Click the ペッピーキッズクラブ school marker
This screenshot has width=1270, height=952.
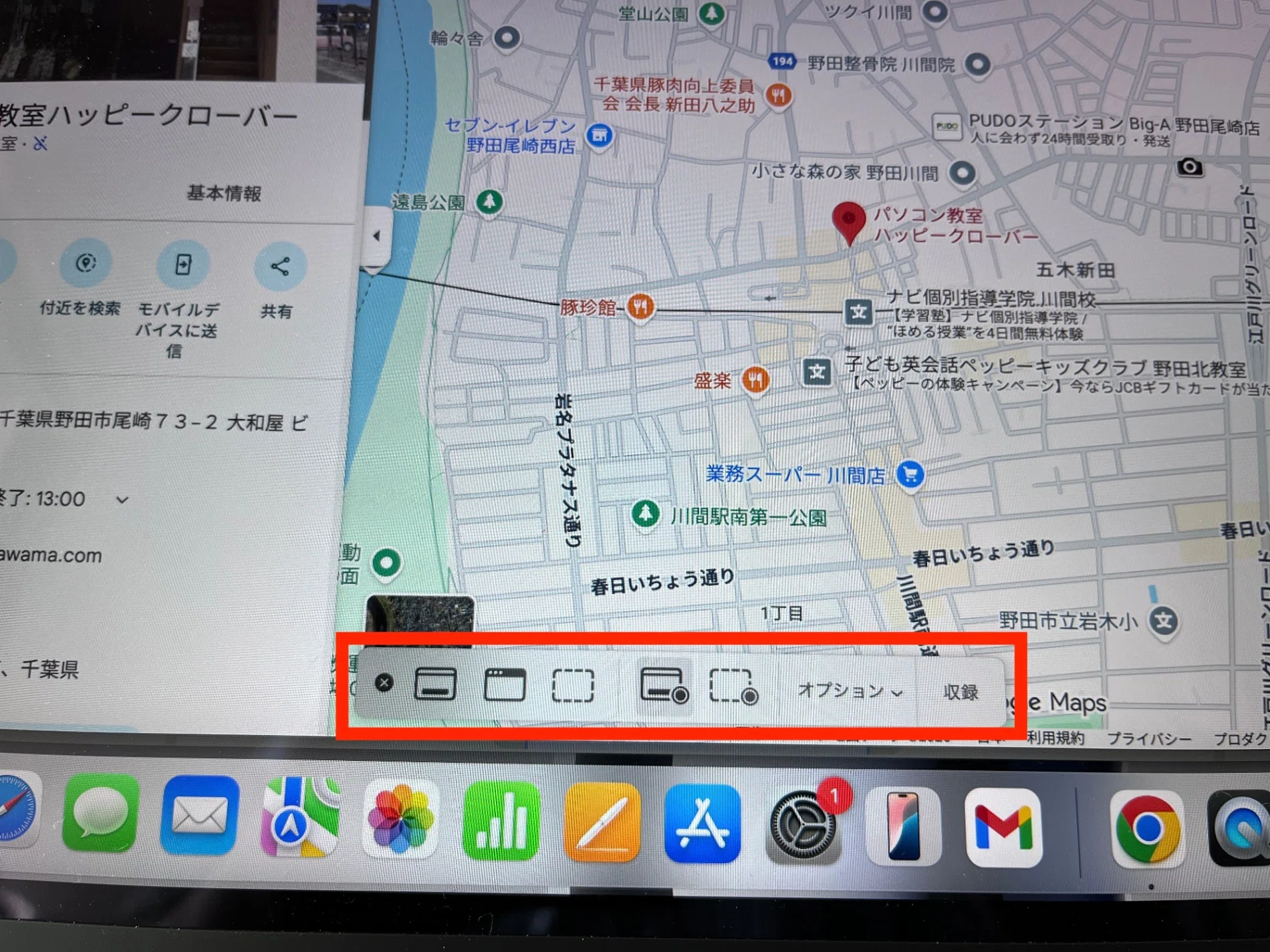(817, 372)
